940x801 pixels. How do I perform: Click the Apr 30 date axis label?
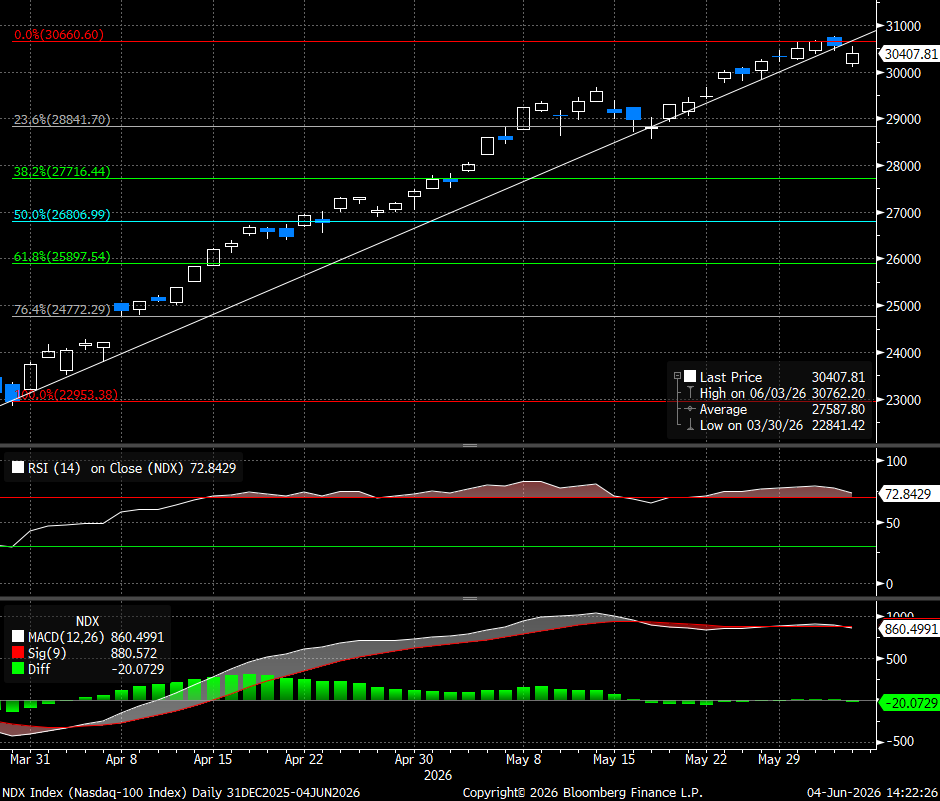[x=414, y=759]
